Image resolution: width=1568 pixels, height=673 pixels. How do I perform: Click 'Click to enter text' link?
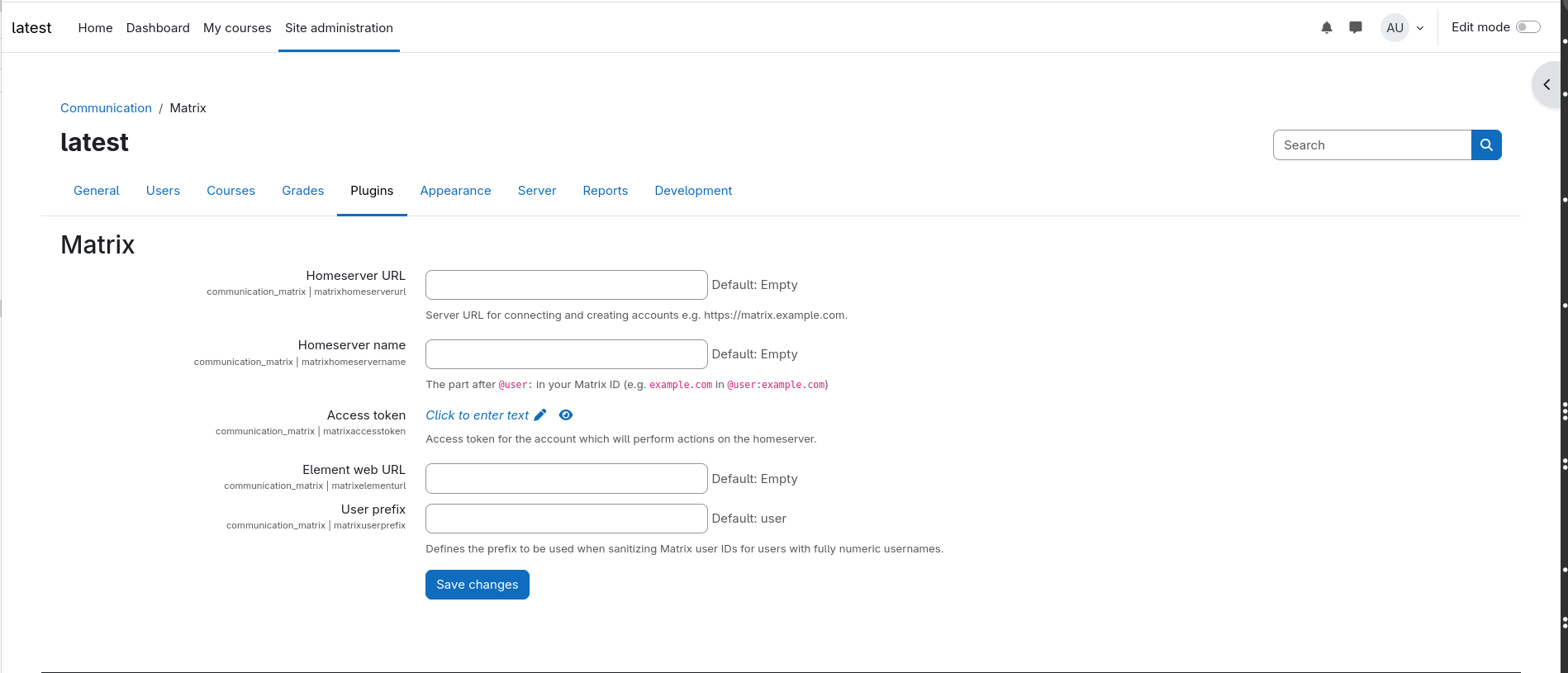pyautogui.click(x=478, y=415)
